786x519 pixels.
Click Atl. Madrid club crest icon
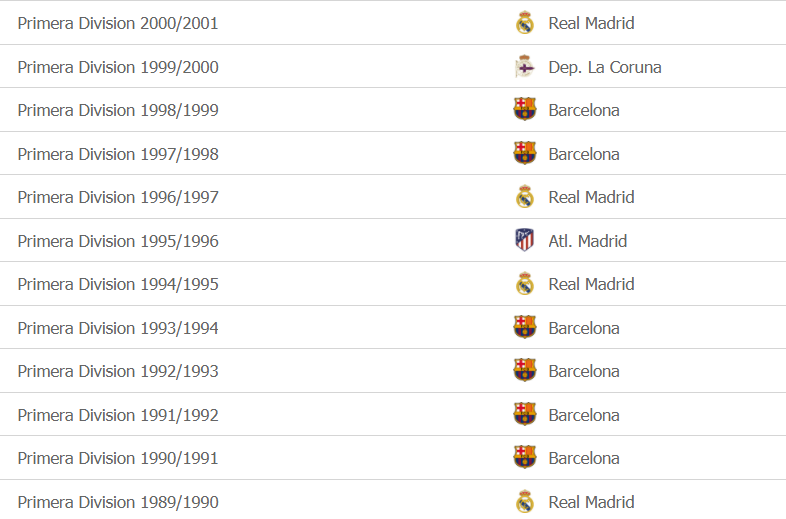pyautogui.click(x=525, y=241)
